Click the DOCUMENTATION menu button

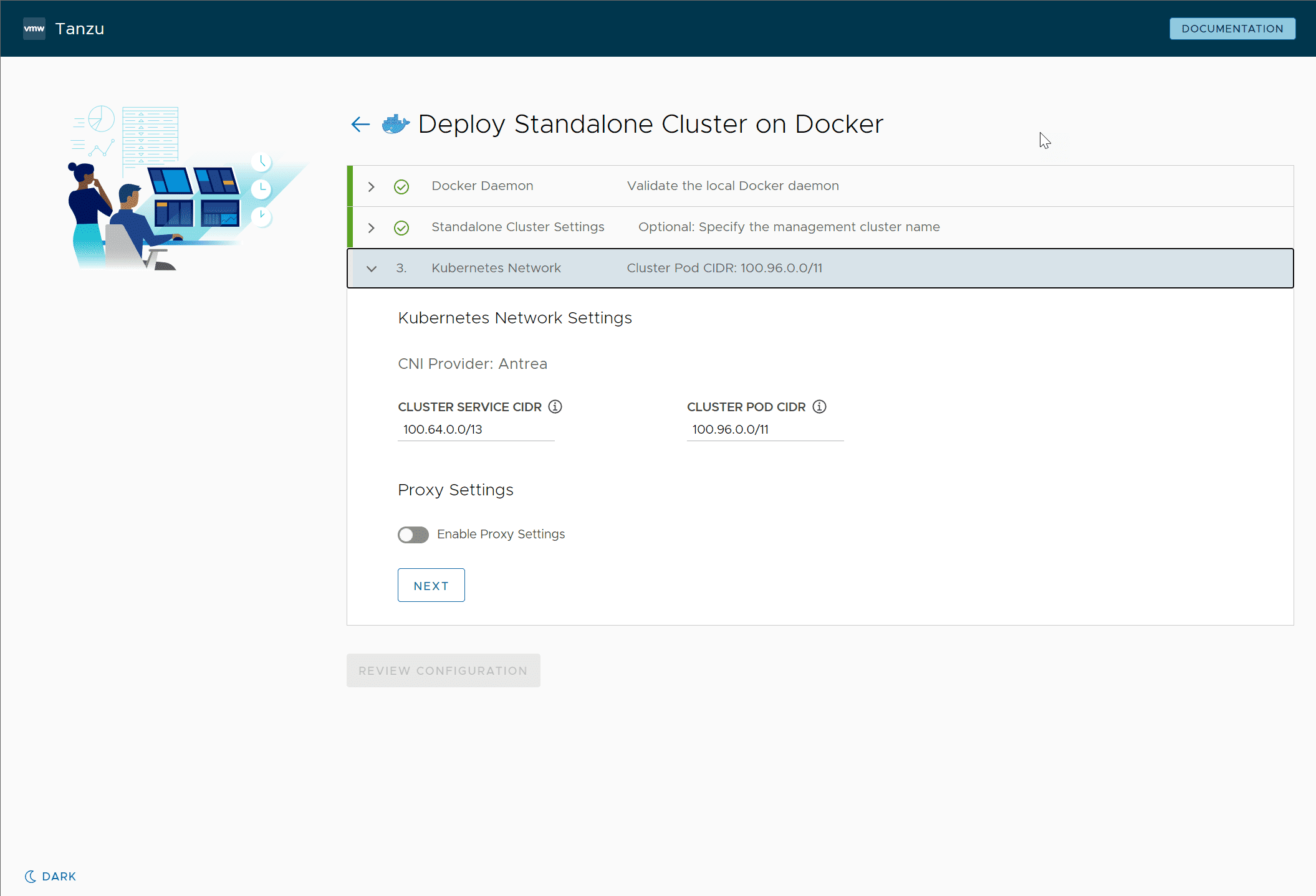point(1232,28)
